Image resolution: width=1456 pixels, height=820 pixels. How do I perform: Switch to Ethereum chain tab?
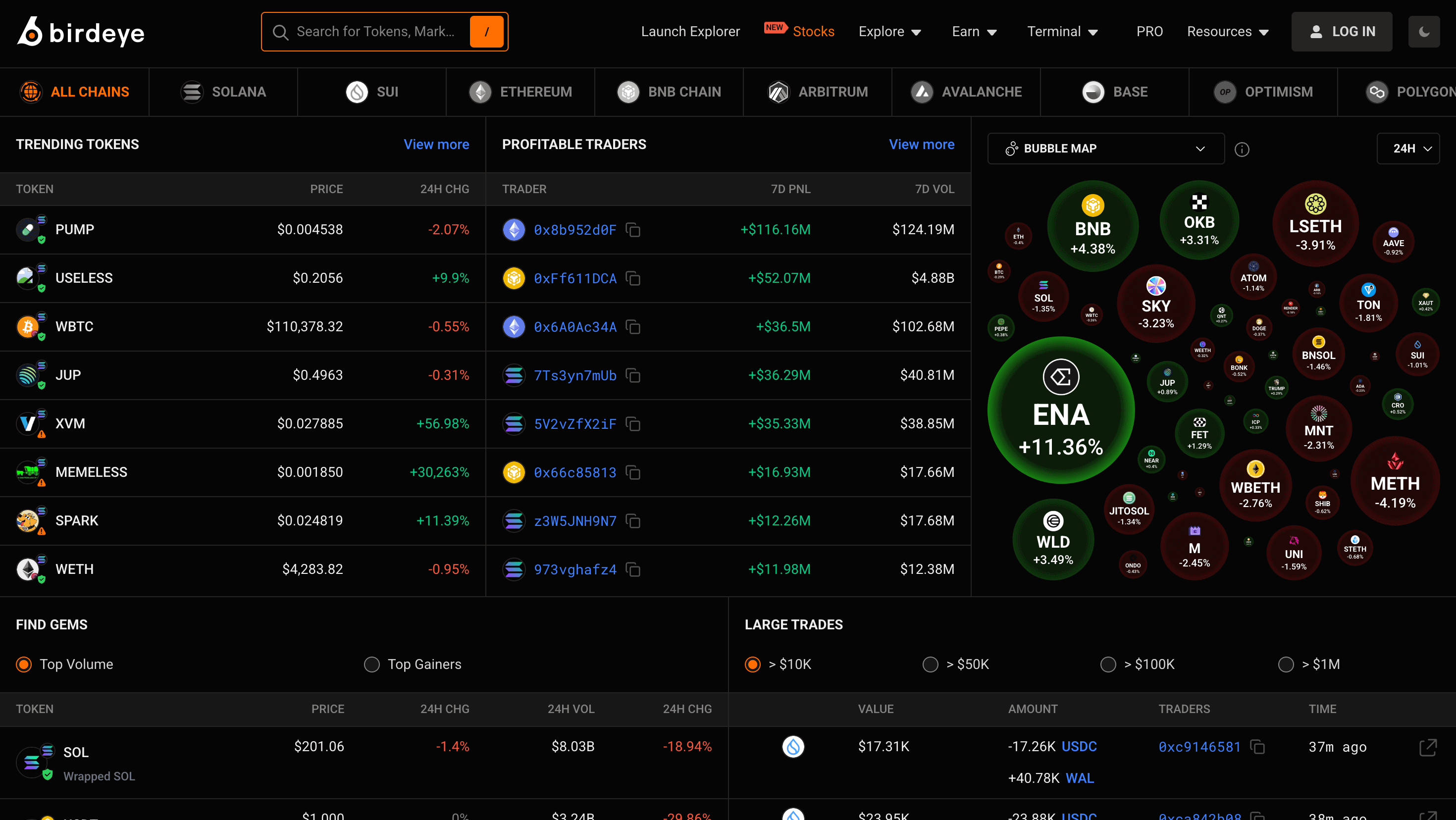[520, 92]
